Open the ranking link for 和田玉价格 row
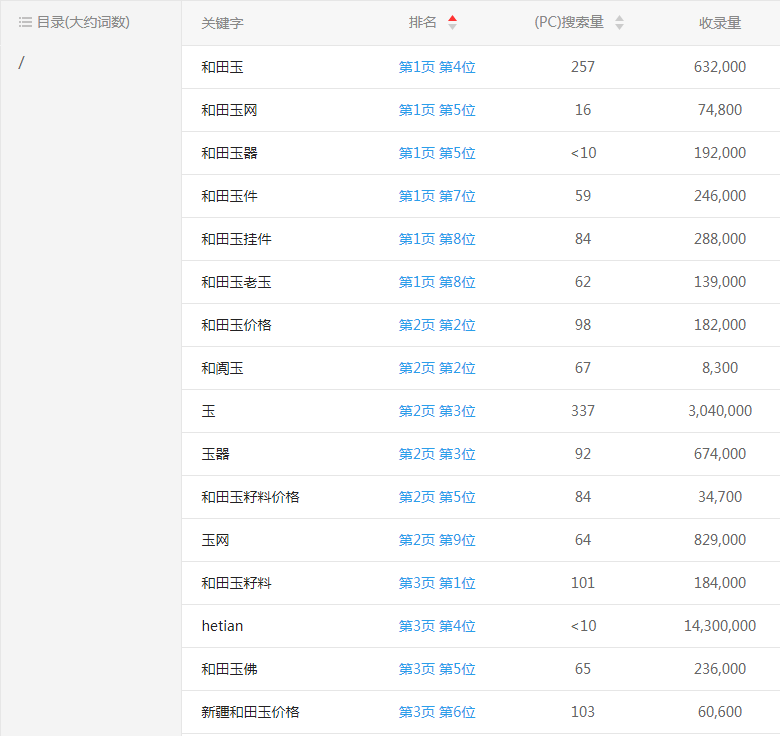Image resolution: width=780 pixels, height=736 pixels. click(437, 325)
